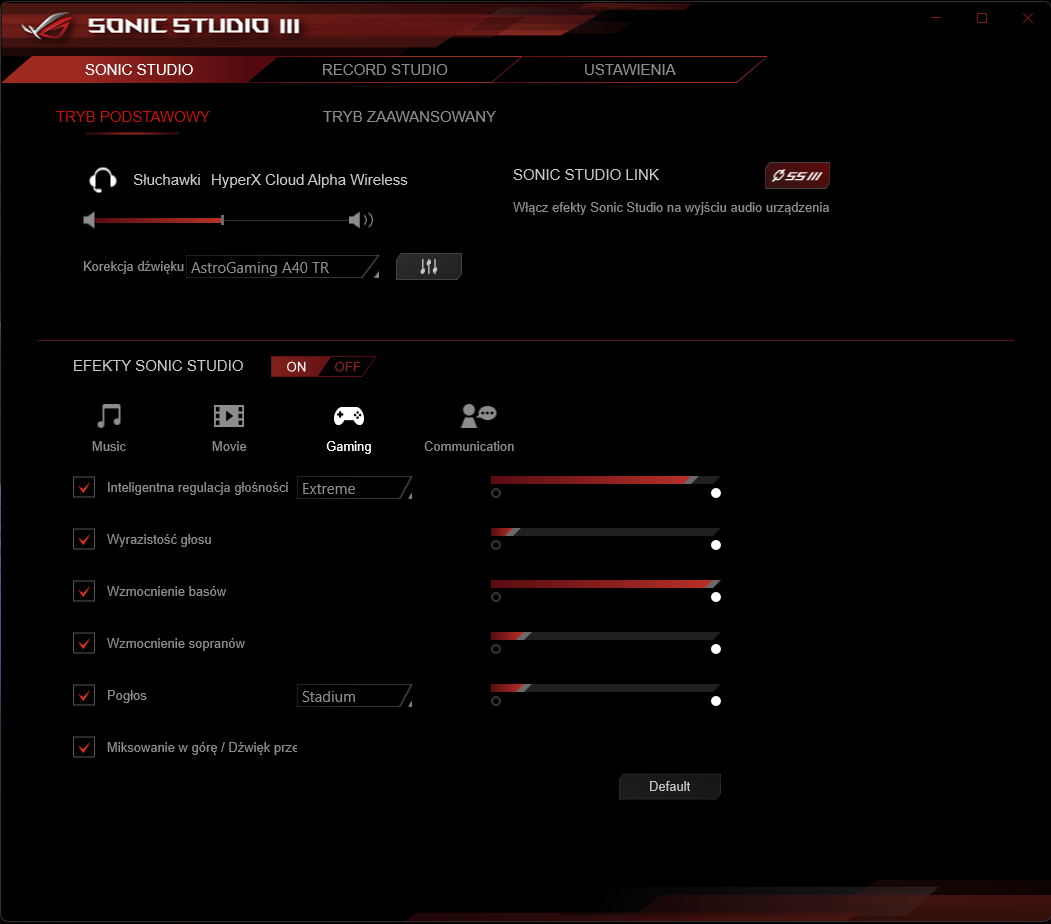
Task: Click the EFEKTY SONIC STUDIO heading
Action: click(158, 366)
